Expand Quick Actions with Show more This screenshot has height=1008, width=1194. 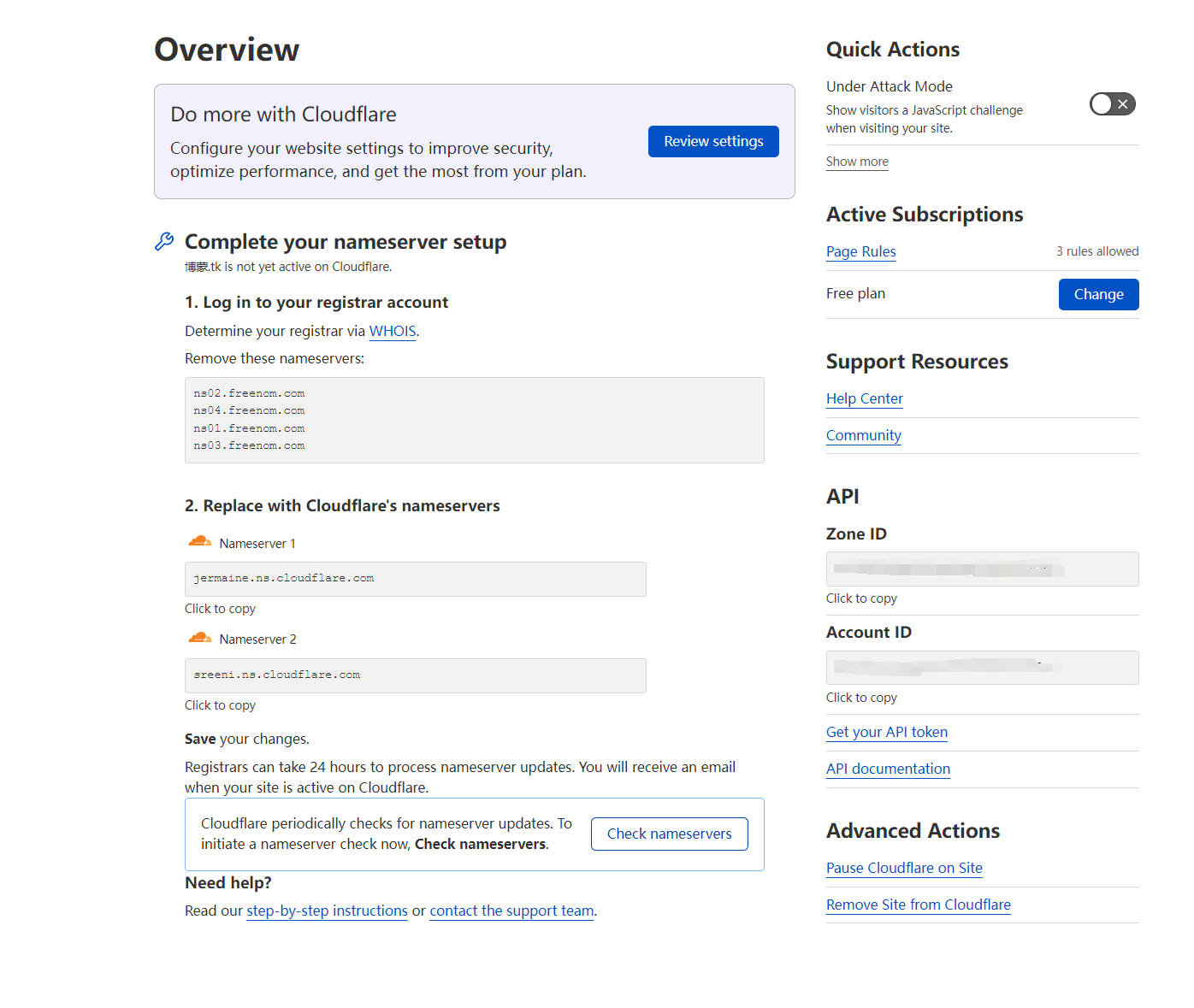tap(857, 162)
